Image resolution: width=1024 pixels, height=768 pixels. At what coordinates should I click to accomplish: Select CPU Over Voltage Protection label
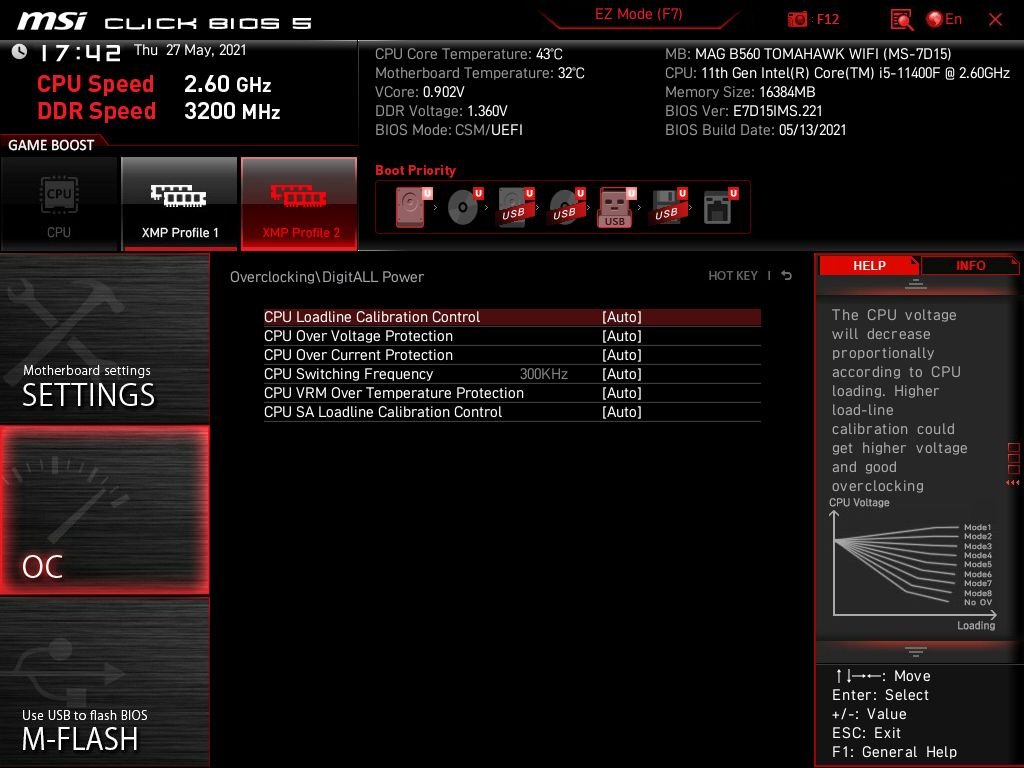tap(358, 336)
